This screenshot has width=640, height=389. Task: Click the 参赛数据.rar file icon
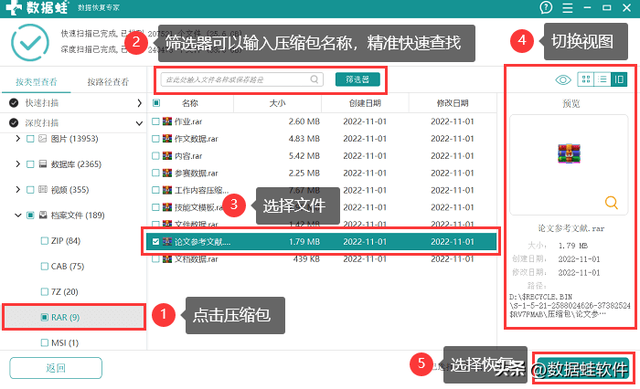(x=167, y=173)
